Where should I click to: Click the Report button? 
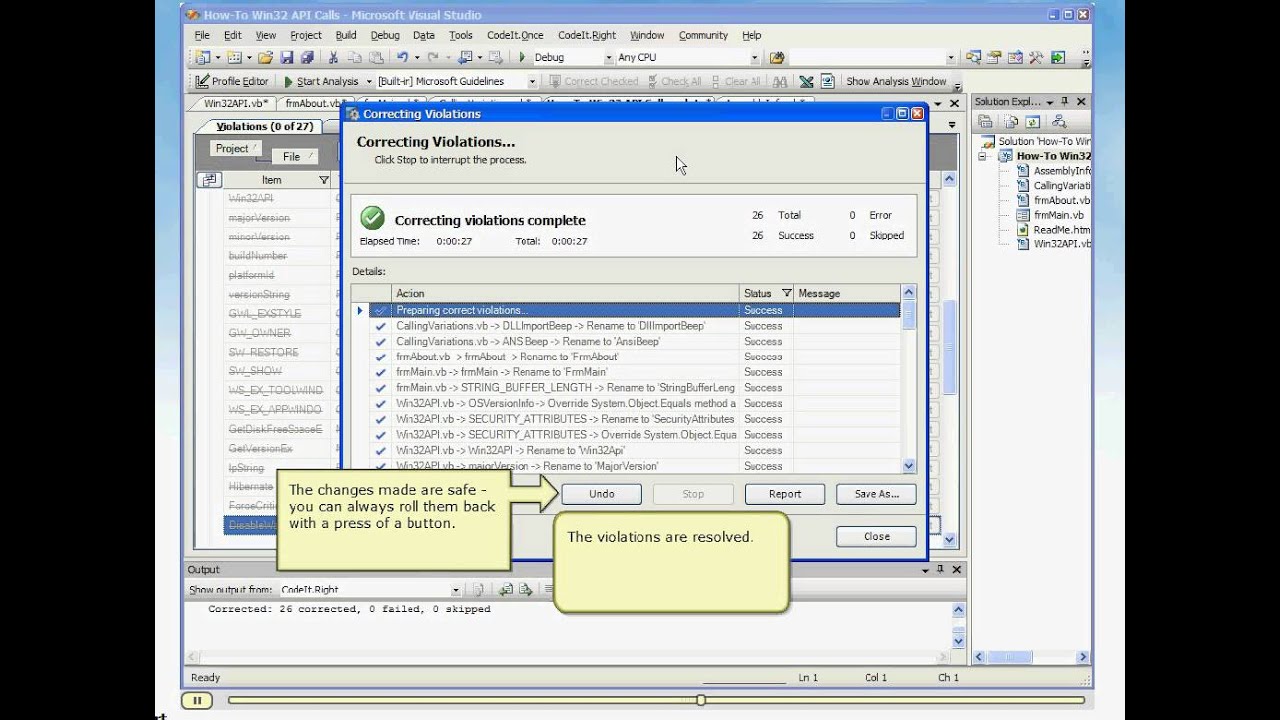point(785,494)
